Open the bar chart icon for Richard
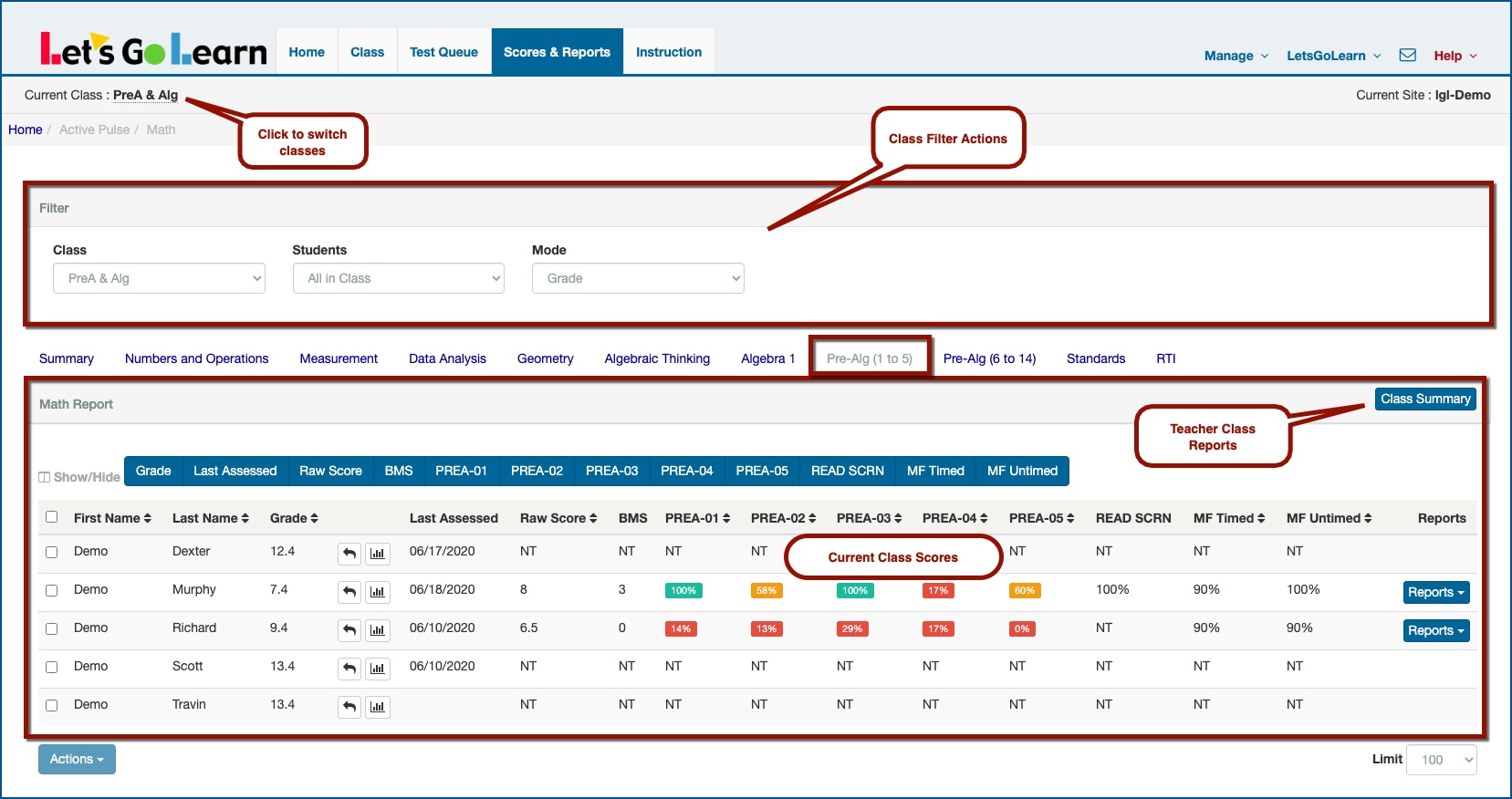This screenshot has width=1512, height=799. (x=378, y=630)
